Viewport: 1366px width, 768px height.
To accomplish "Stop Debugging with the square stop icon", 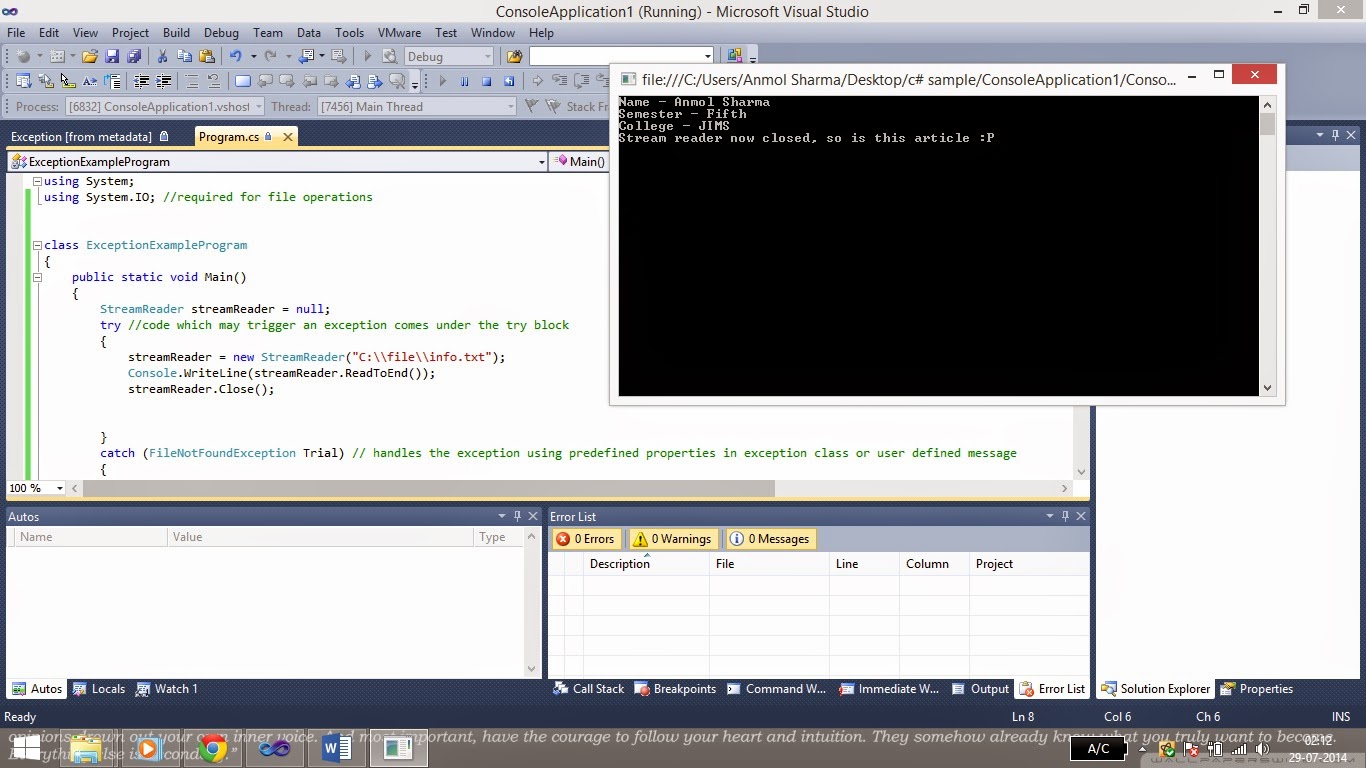I will click(488, 80).
